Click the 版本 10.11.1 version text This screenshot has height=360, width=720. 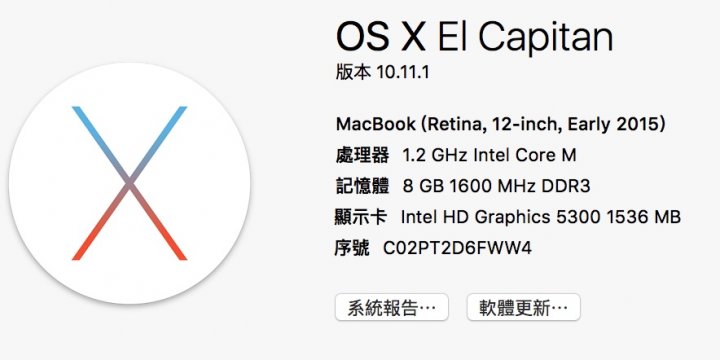(382, 72)
